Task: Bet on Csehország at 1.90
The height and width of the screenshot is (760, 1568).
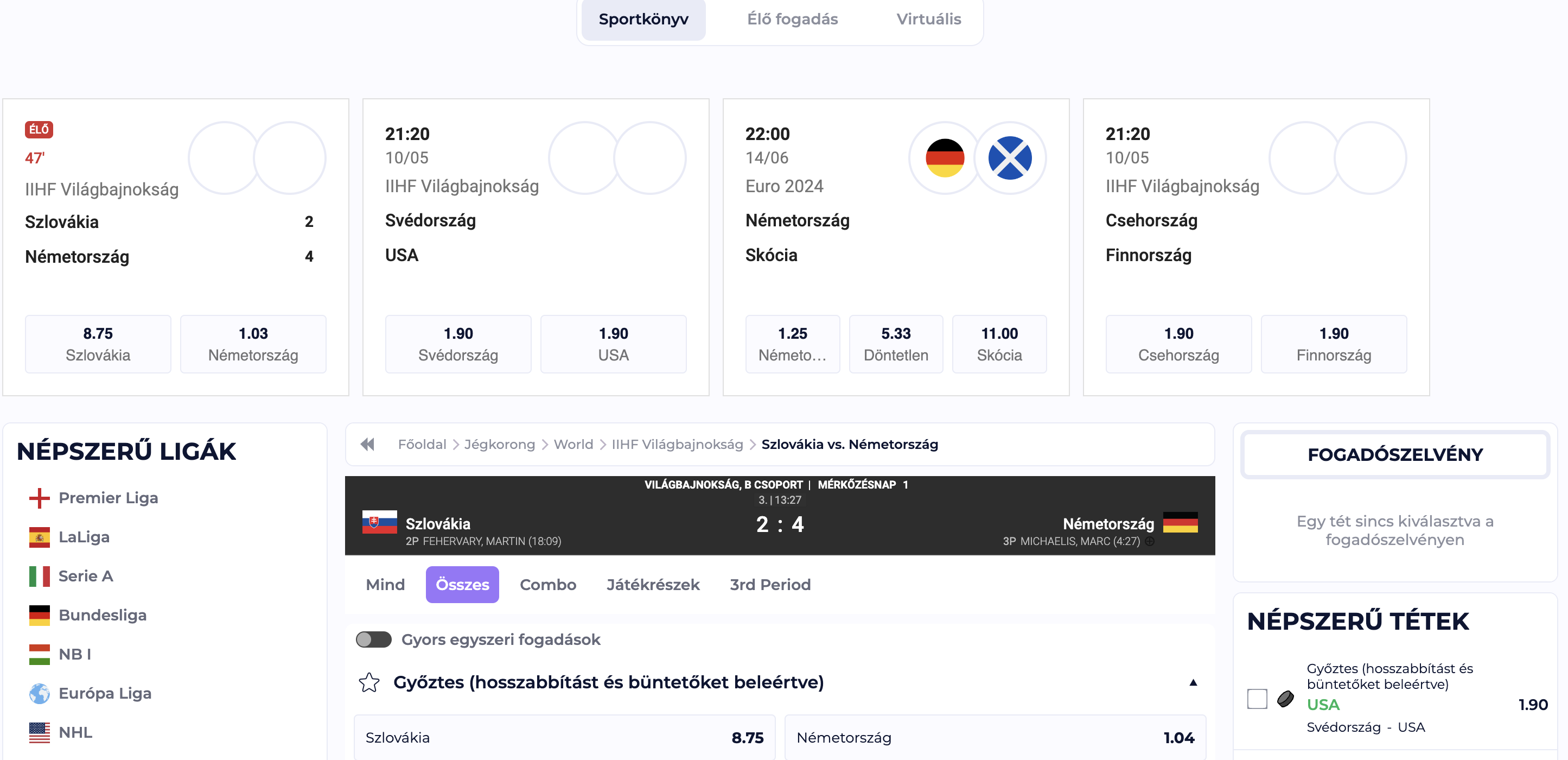Action: coord(1178,344)
